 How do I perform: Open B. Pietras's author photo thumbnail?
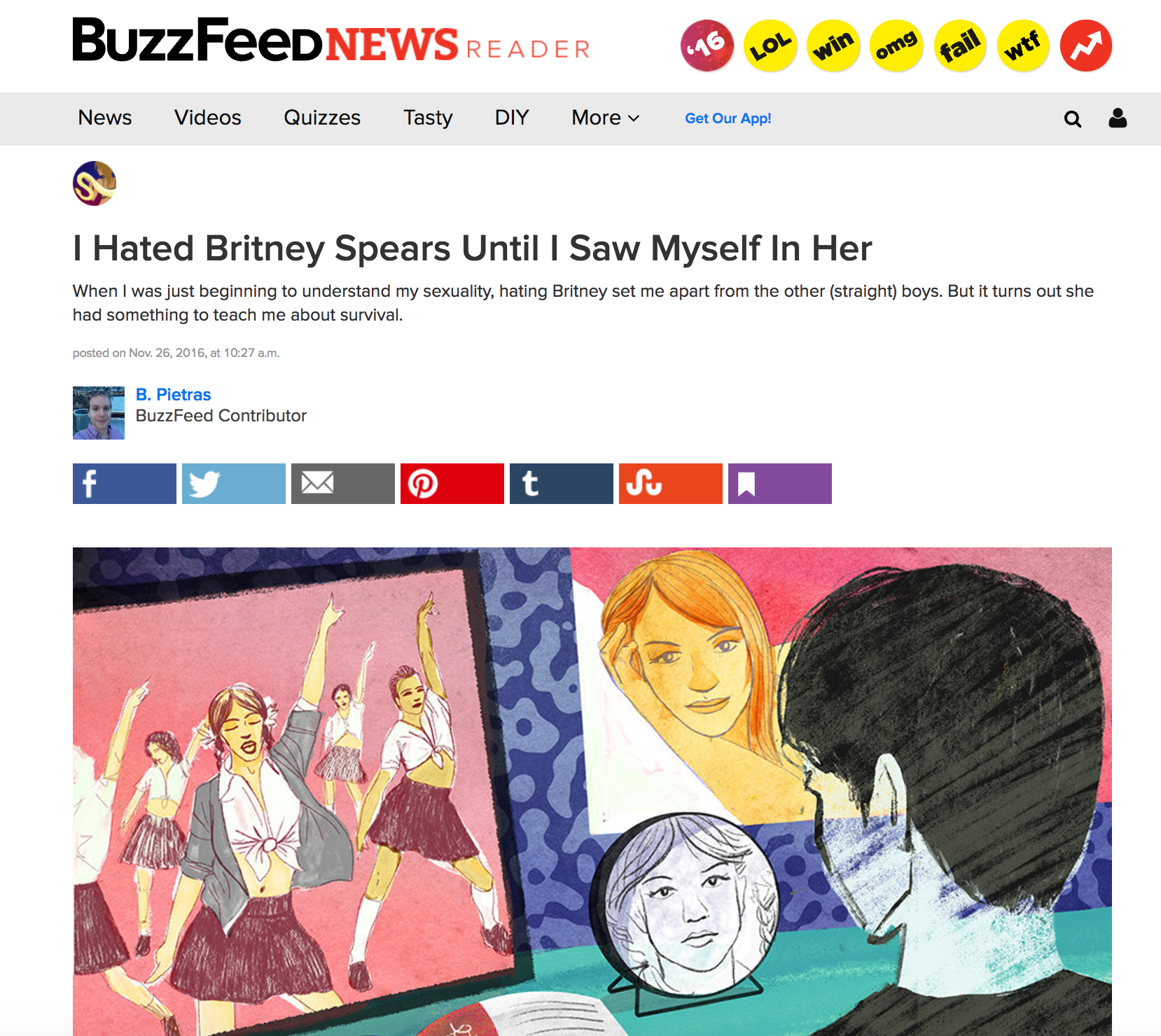[99, 413]
